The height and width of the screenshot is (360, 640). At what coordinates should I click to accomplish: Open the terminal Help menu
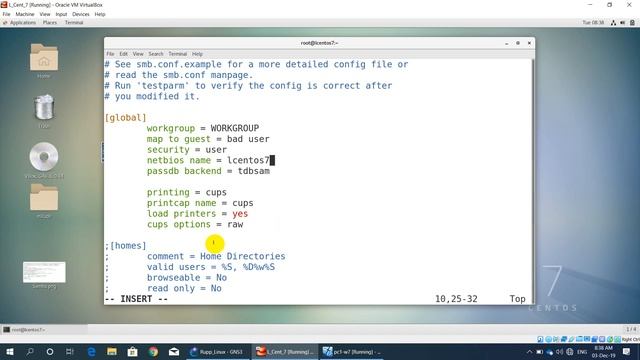[x=198, y=54]
